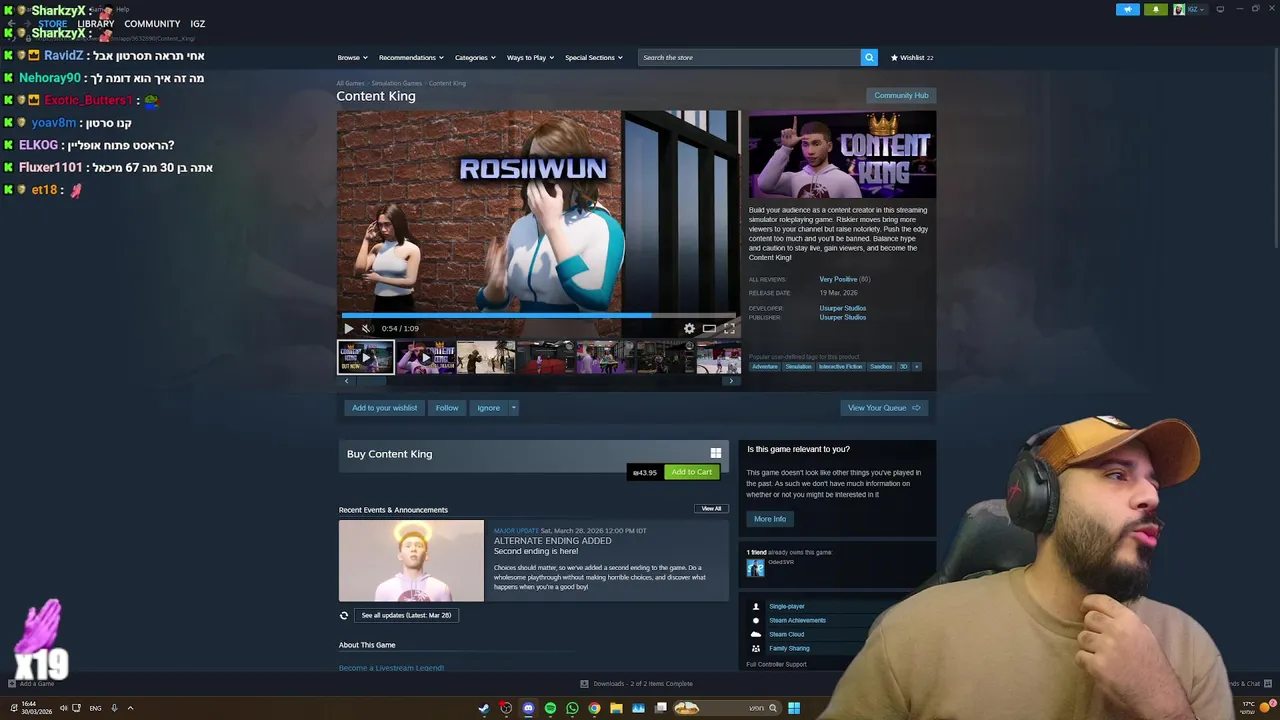Play the Content King trailer video
This screenshot has height=720, width=1280.
coord(348,328)
